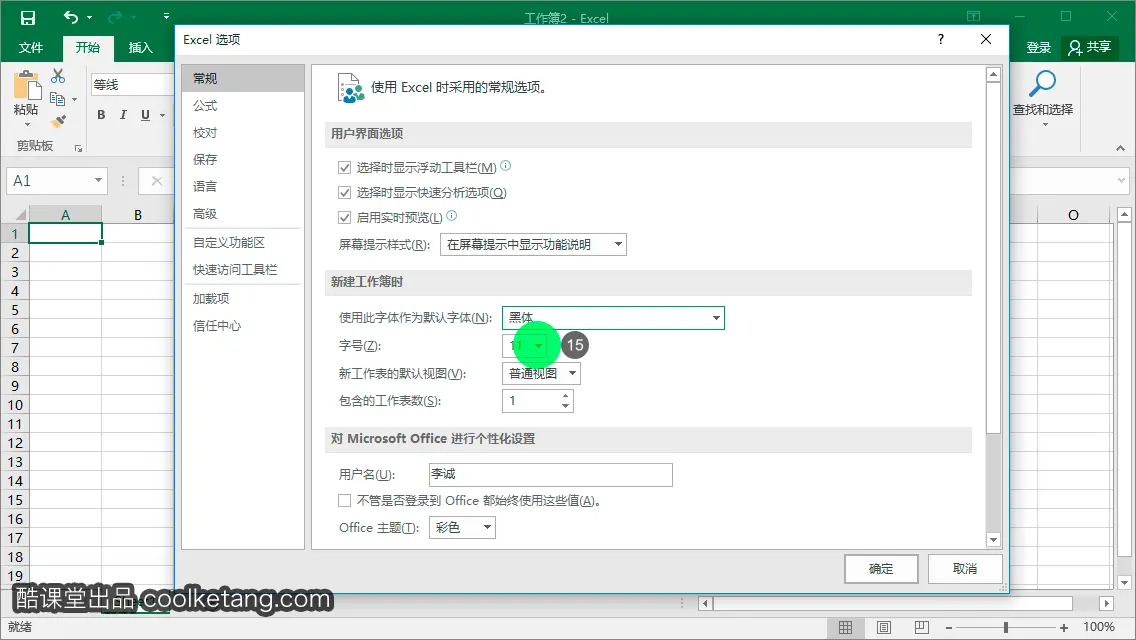Select the 公式 category in options

(243, 106)
